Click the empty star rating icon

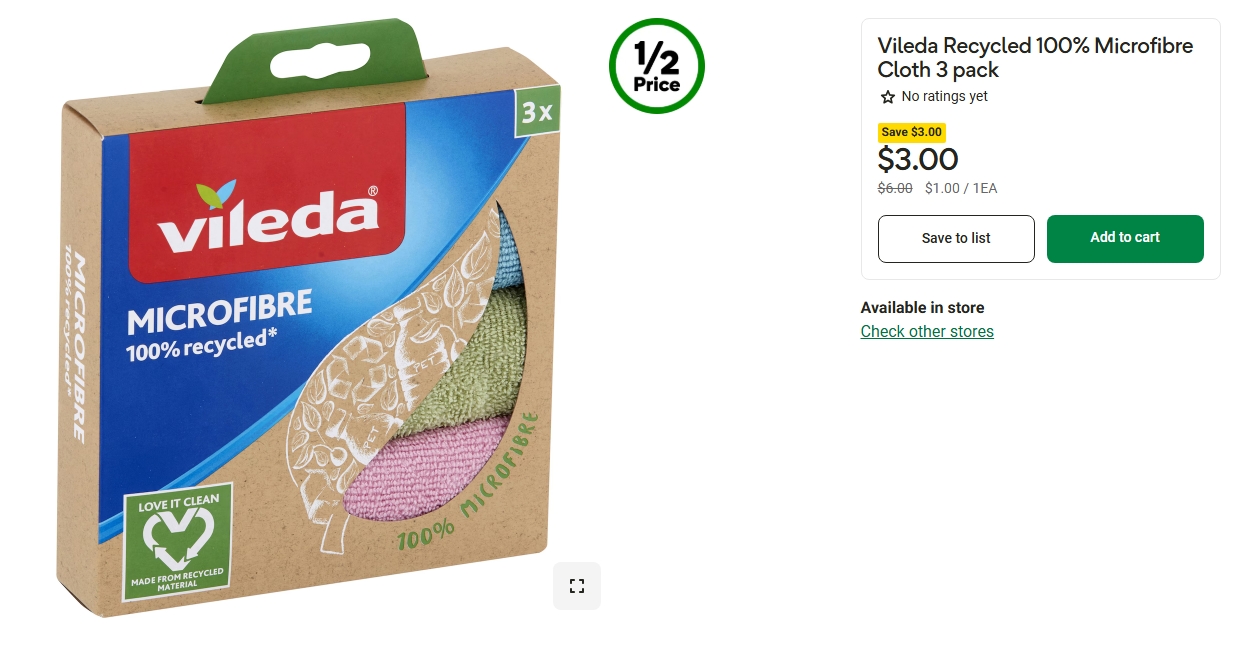point(887,97)
